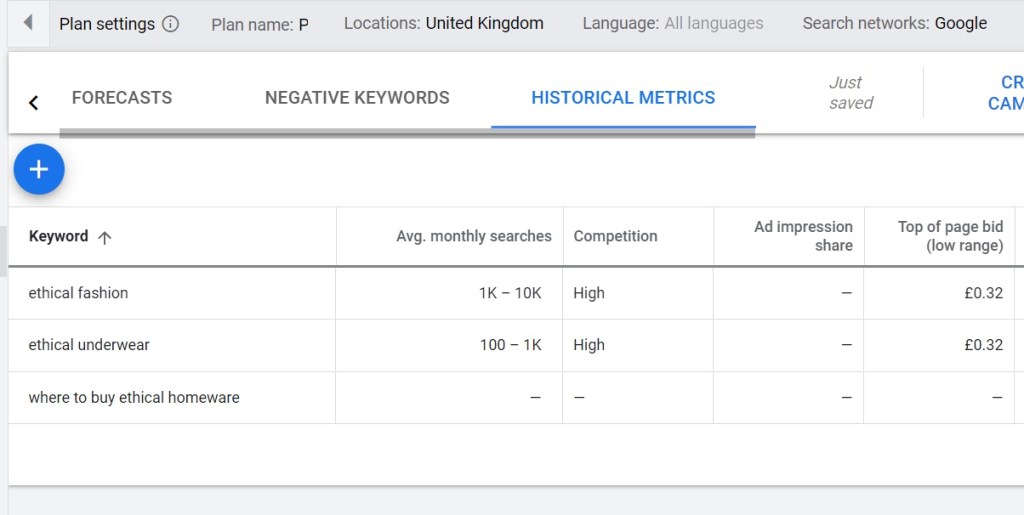
Task: Edit the Plan name field
Action: tap(260, 24)
